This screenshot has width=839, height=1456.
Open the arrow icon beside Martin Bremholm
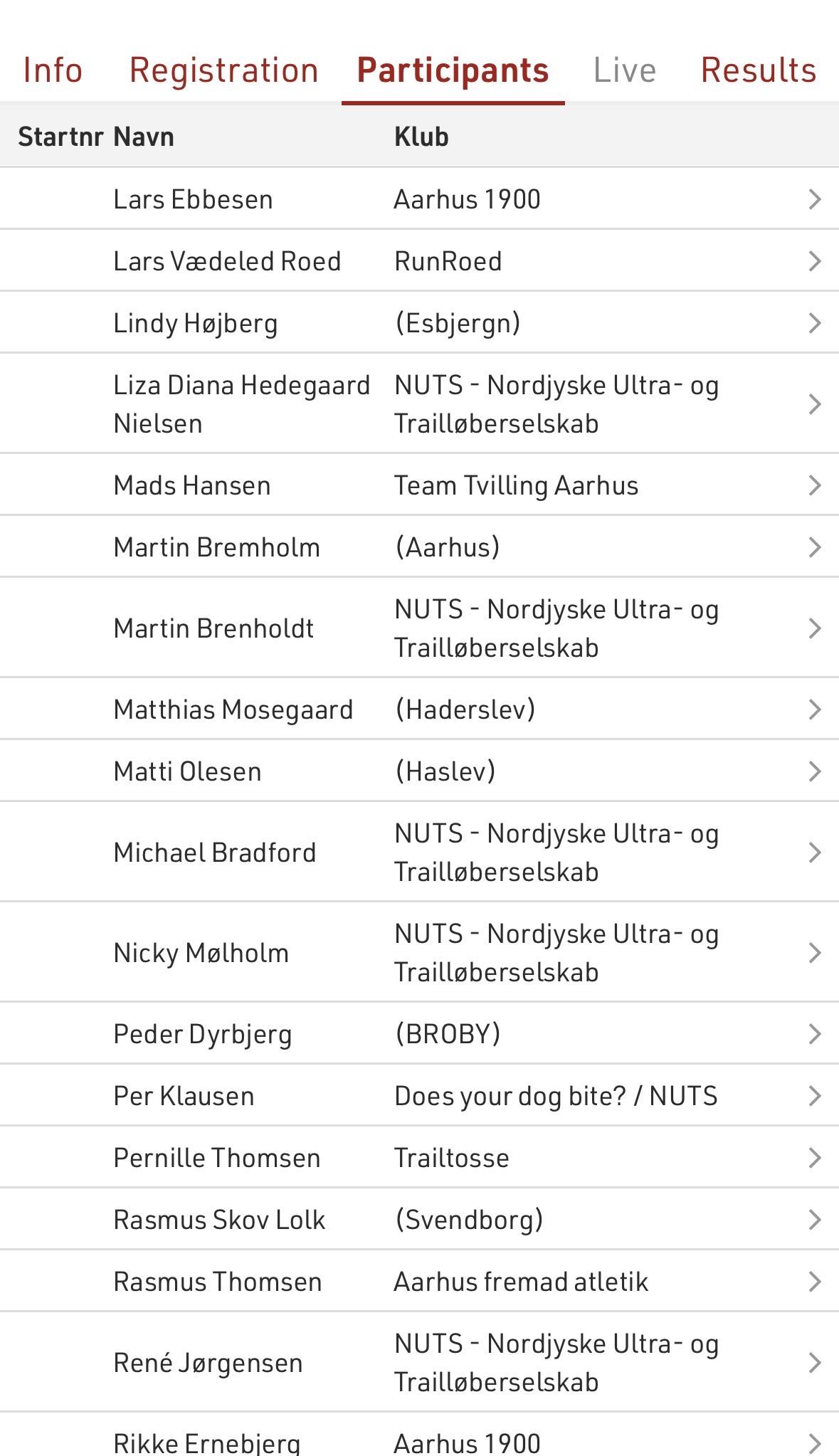click(816, 547)
